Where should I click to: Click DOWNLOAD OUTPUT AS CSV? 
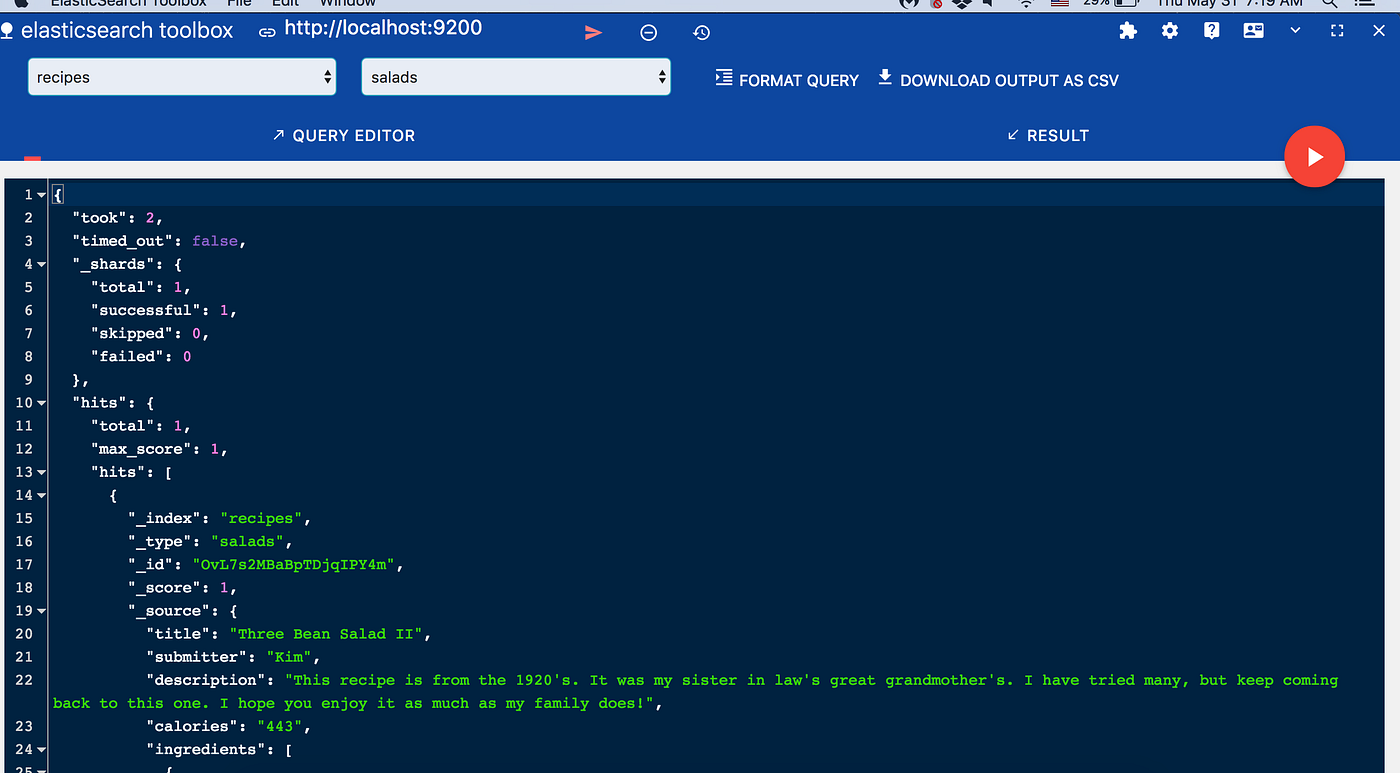(997, 79)
